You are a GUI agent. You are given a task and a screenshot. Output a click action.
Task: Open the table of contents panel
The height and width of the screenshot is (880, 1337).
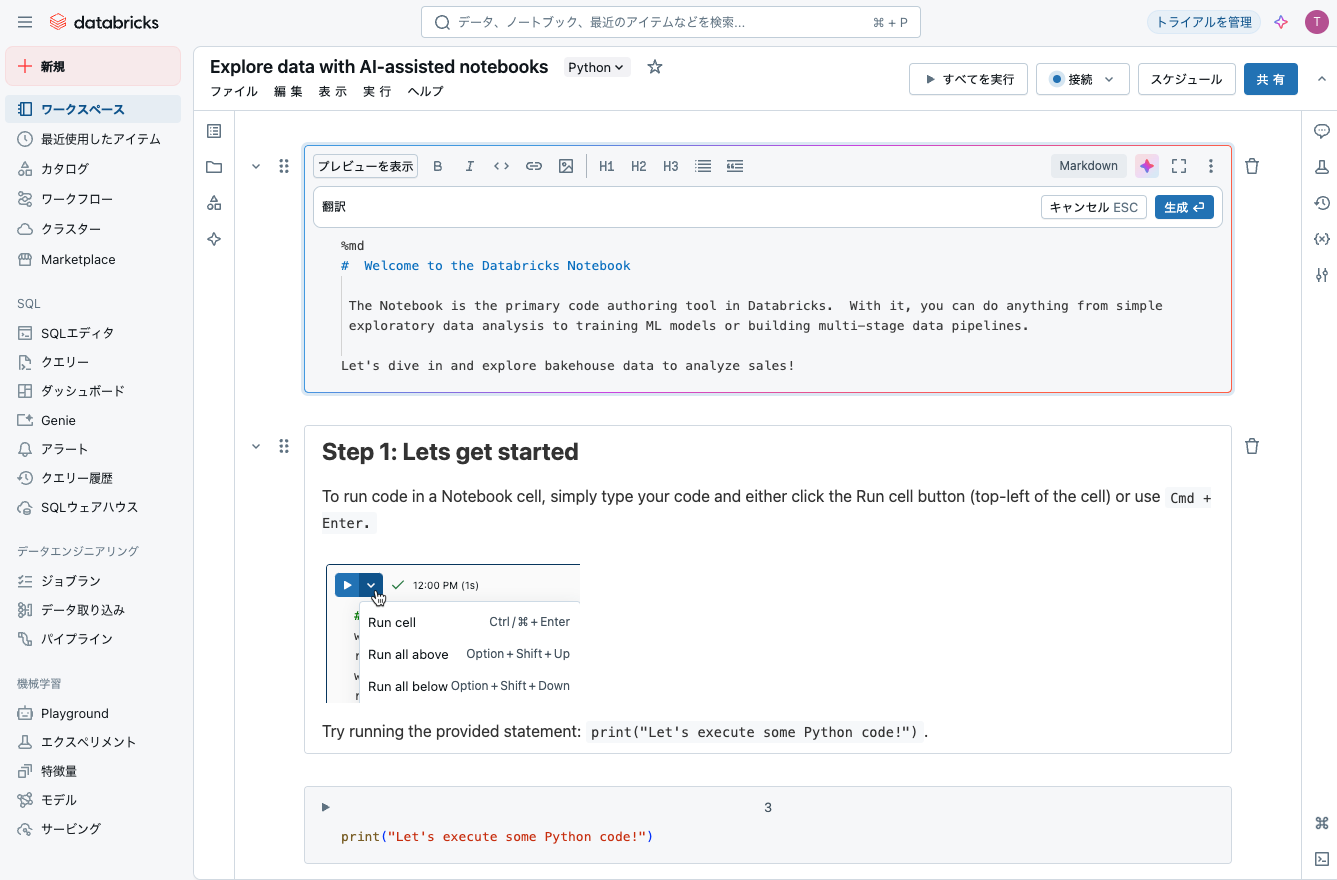(x=213, y=131)
